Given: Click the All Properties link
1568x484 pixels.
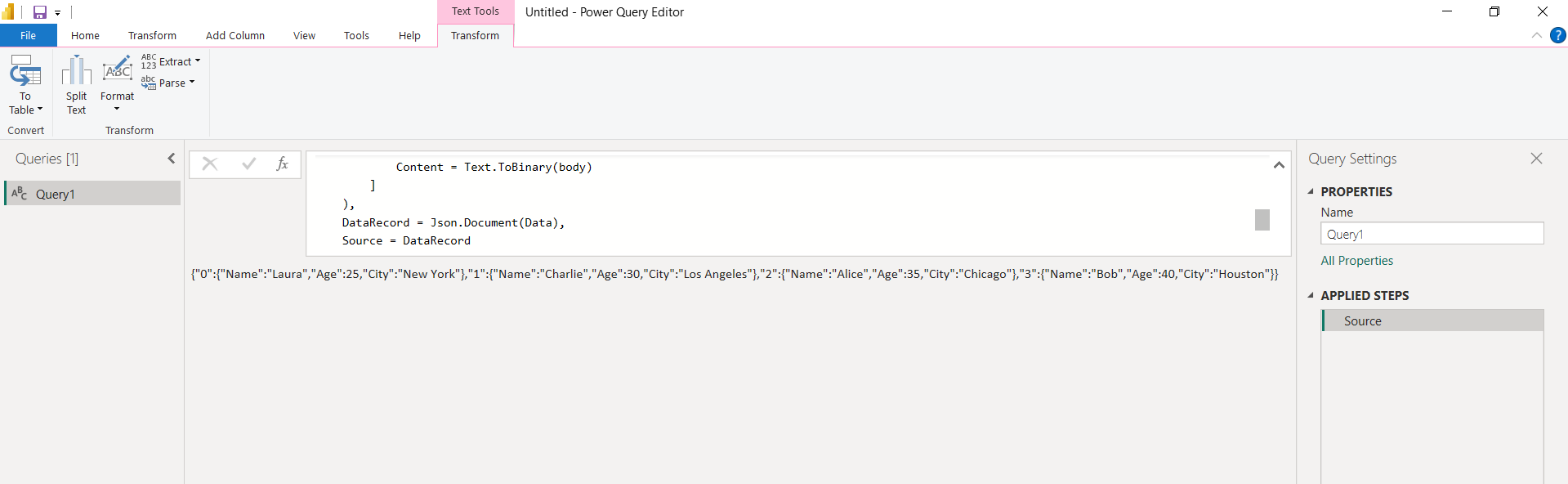Looking at the screenshot, I should [x=1356, y=261].
